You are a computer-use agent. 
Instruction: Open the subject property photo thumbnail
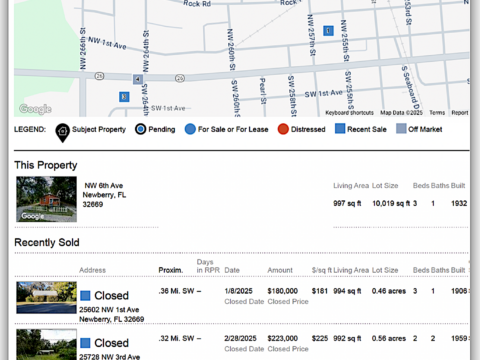(46, 199)
